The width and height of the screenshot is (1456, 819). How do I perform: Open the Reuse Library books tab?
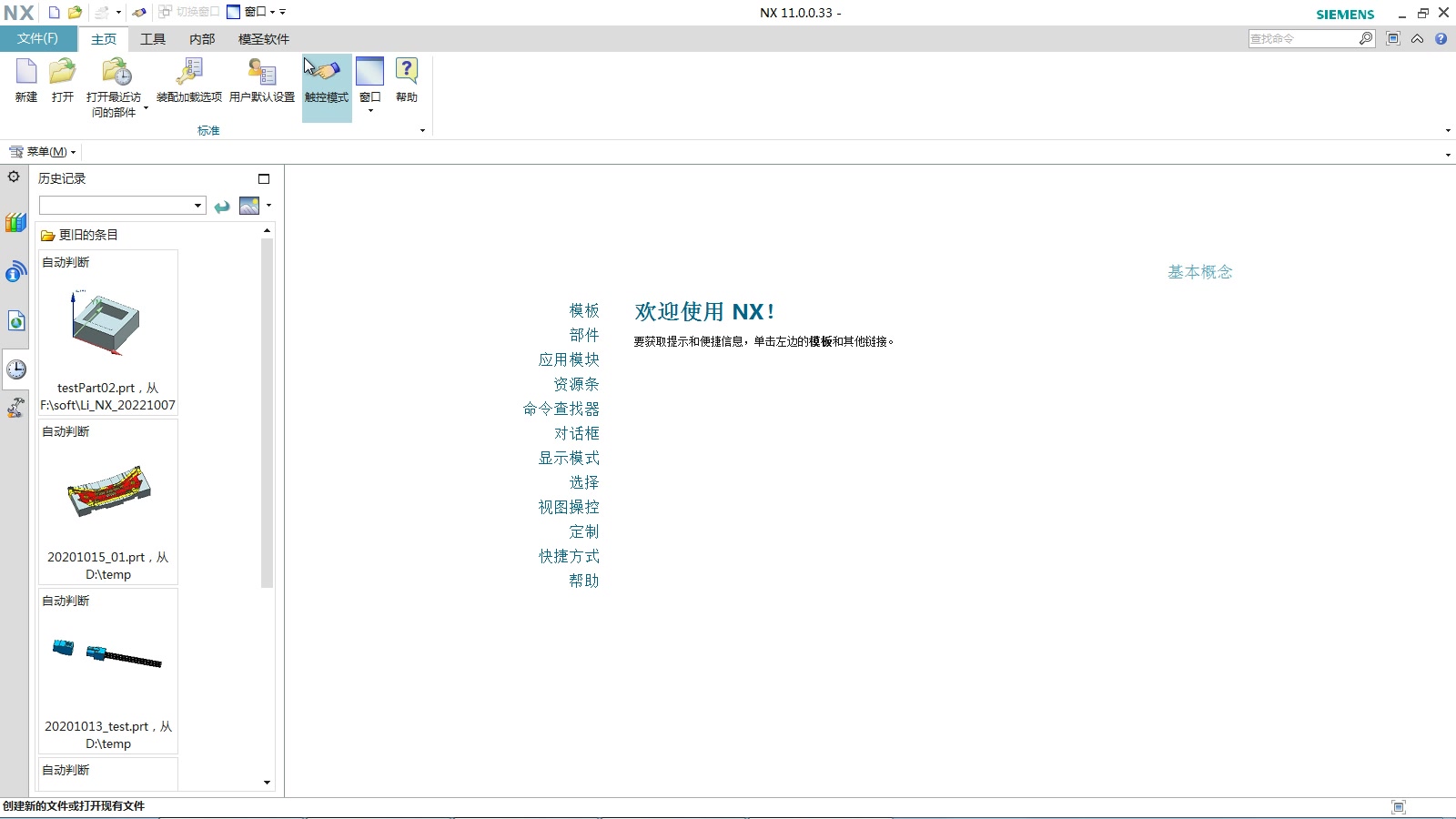coord(15,222)
